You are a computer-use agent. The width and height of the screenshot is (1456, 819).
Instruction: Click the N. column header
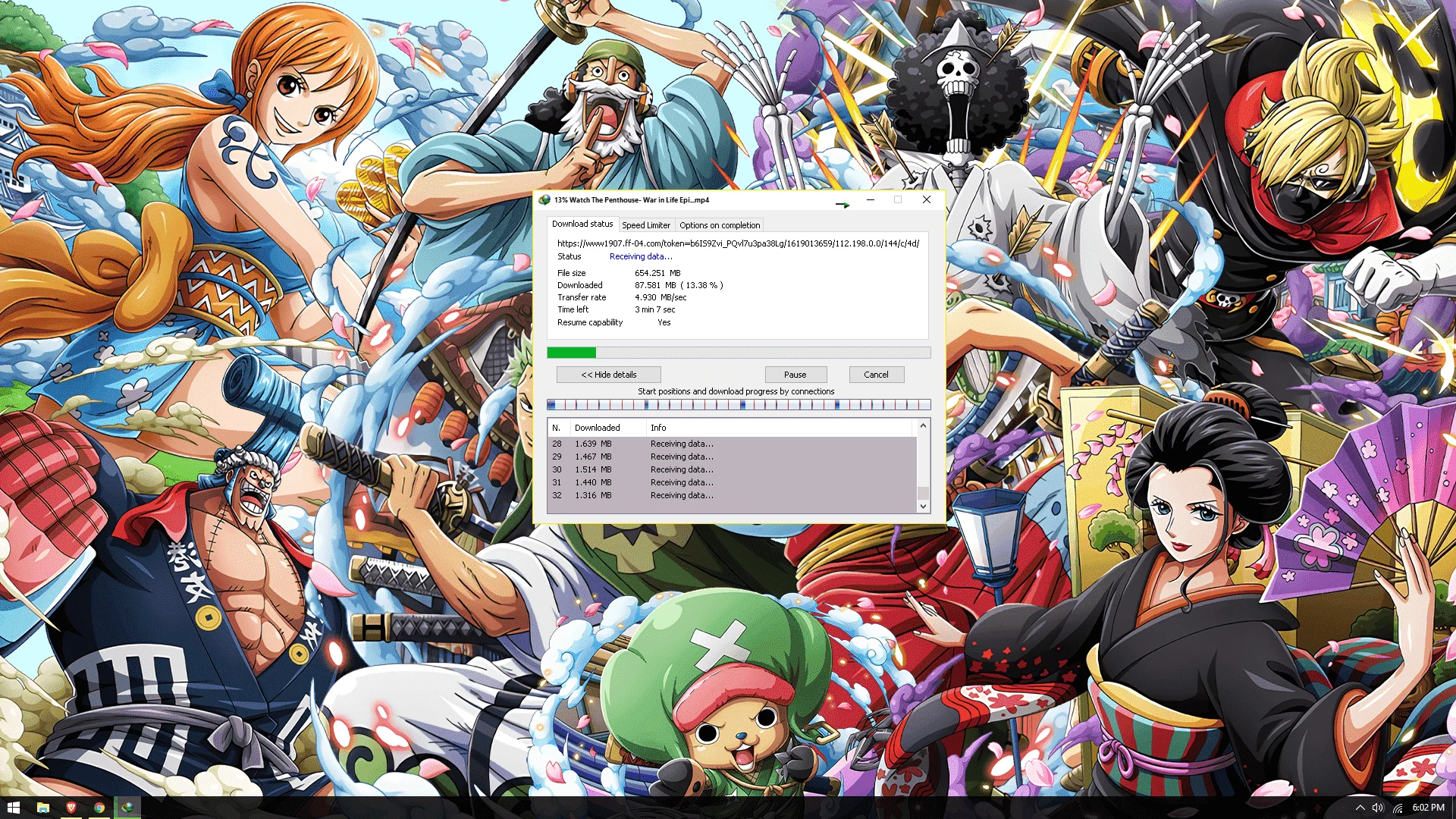(558, 428)
